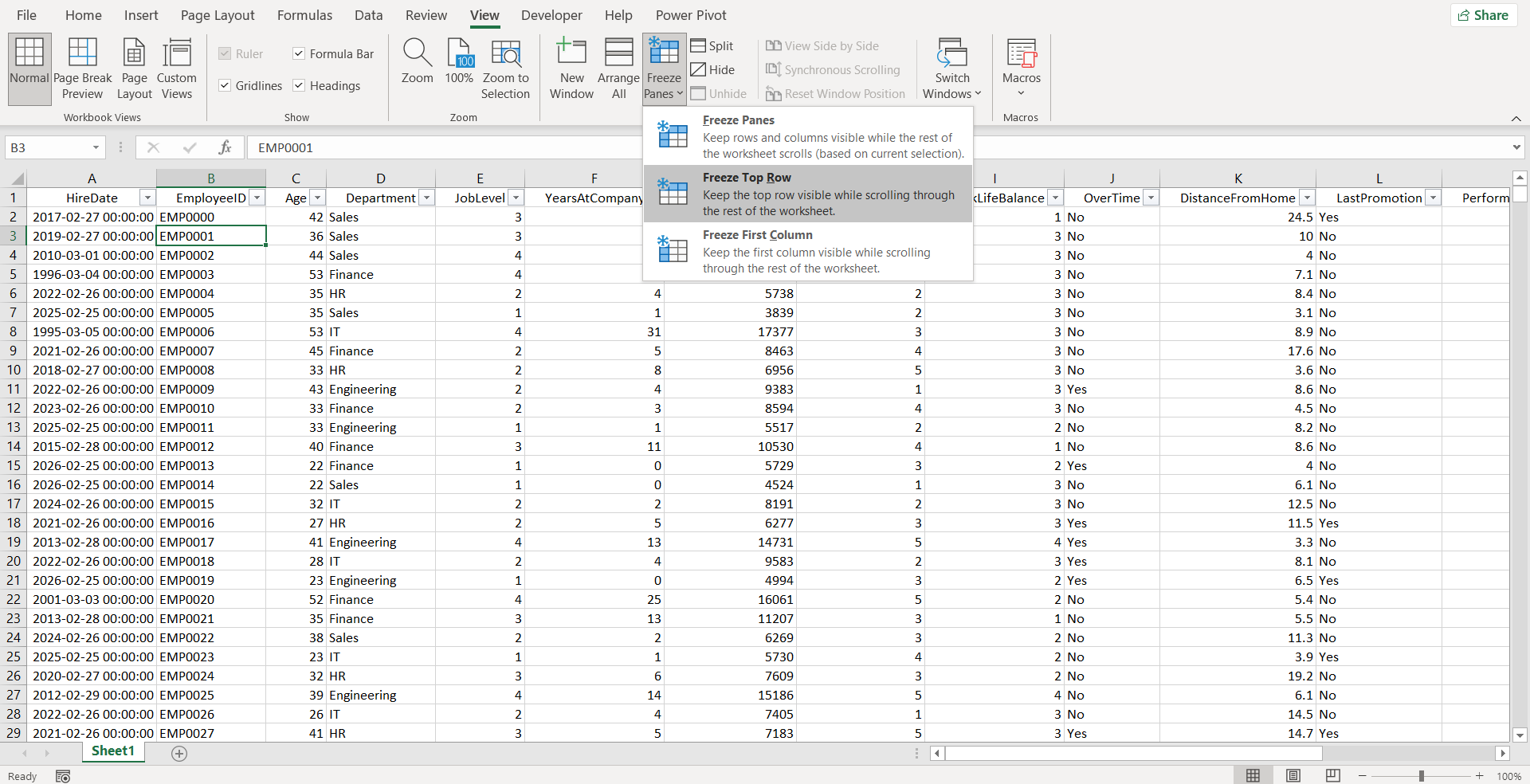This screenshot has width=1530, height=784.
Task: Click the Split window icon
Action: click(712, 46)
